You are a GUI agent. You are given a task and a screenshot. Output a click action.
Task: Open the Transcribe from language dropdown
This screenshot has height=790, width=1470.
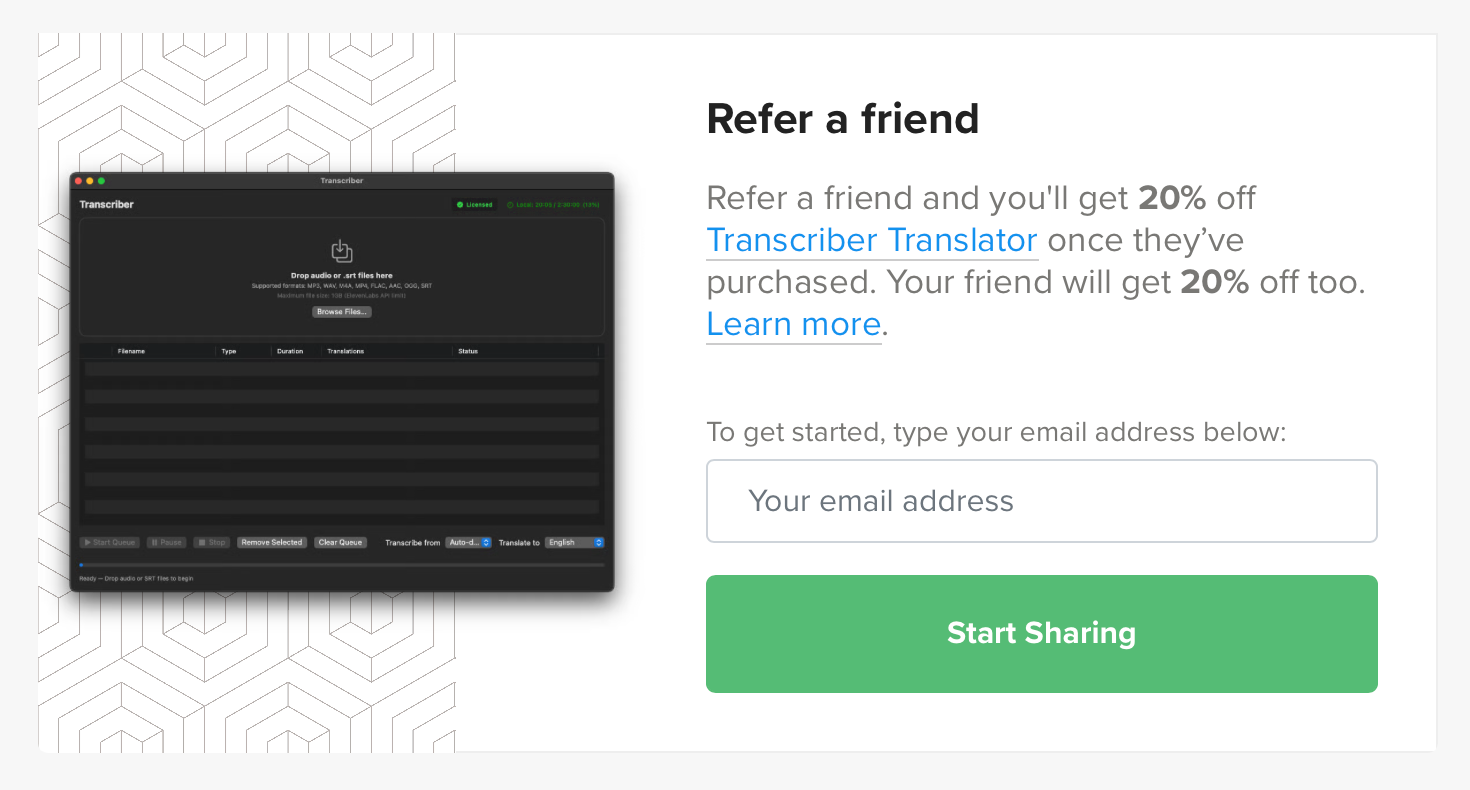point(468,542)
